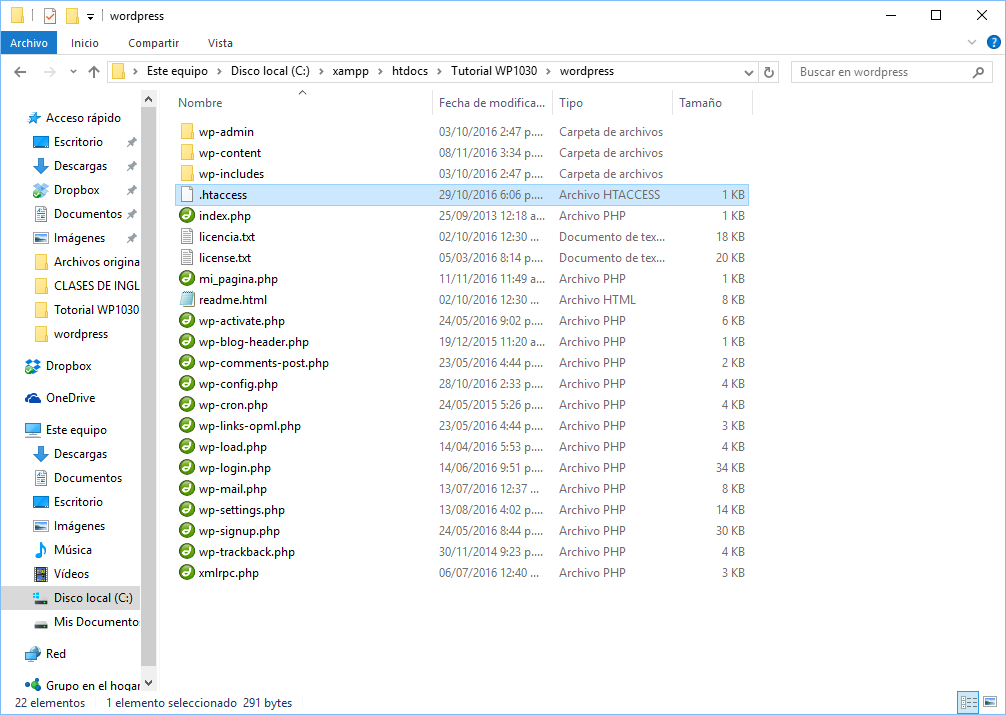Open OneDrive in the navigation pane
Screen dimensions: 1006x715
pyautogui.click(x=71, y=398)
